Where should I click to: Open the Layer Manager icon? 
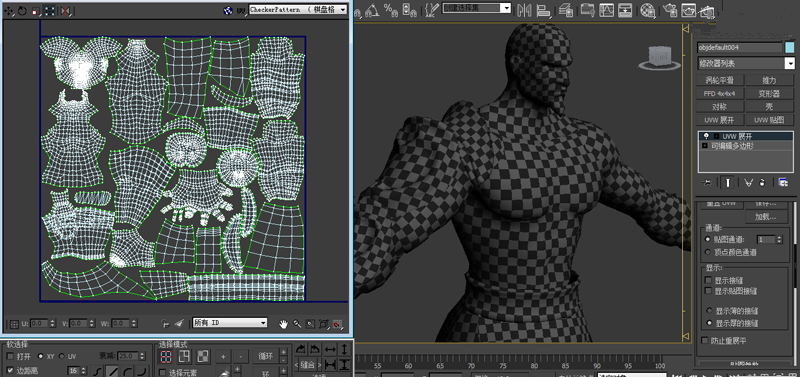[565, 9]
